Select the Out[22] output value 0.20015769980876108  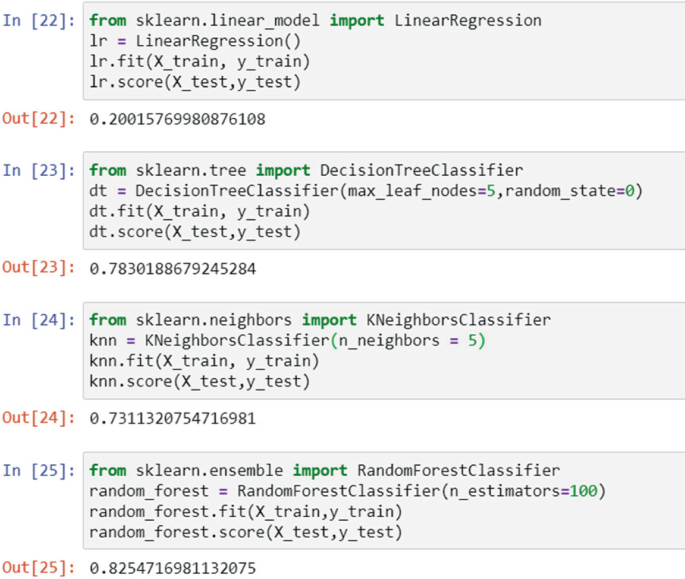(x=177, y=119)
